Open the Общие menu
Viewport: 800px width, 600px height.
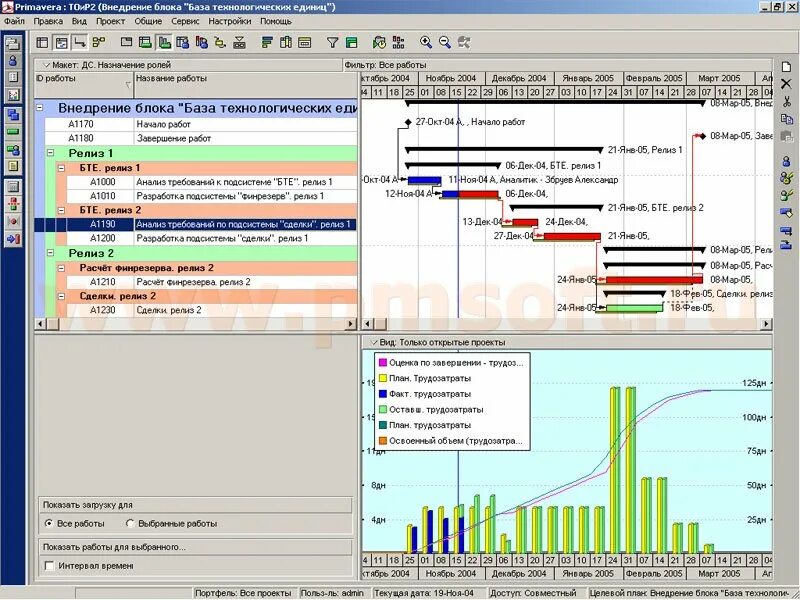click(148, 21)
